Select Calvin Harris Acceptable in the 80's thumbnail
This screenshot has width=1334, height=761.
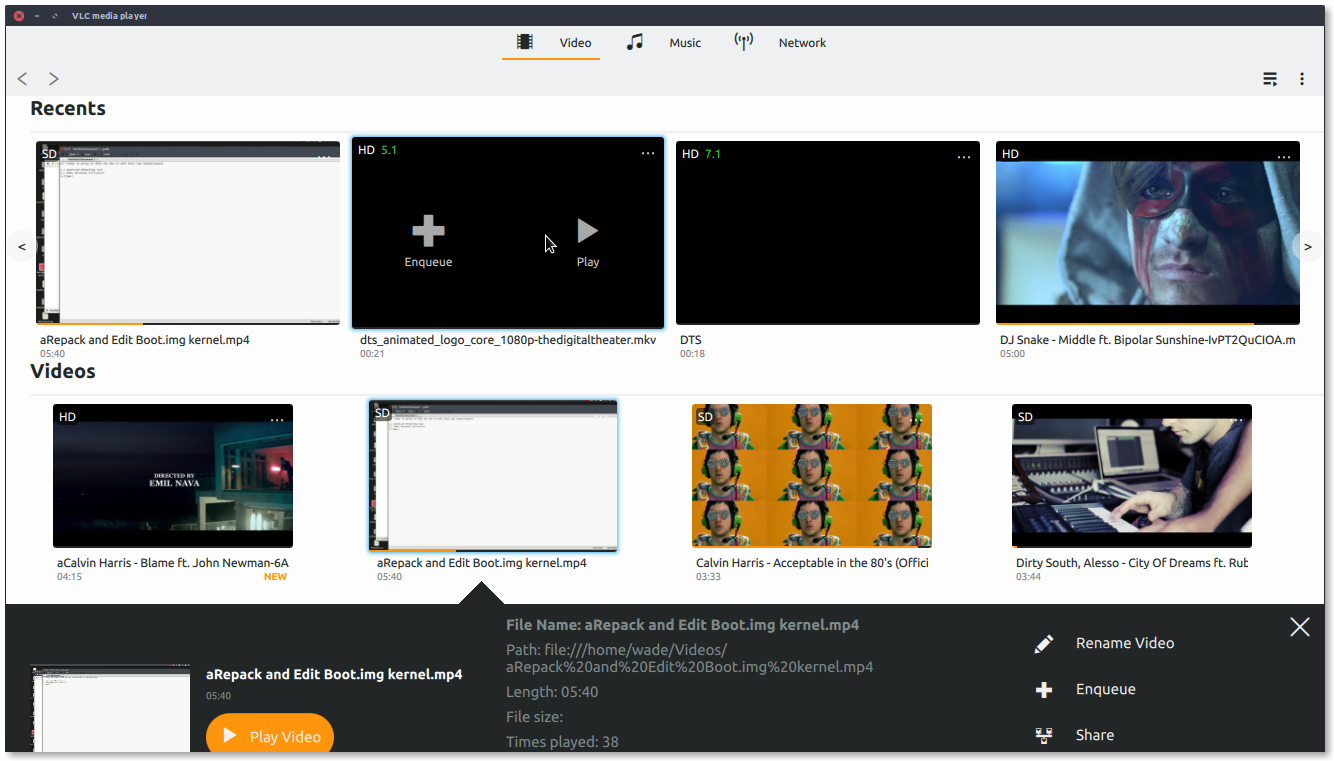812,476
